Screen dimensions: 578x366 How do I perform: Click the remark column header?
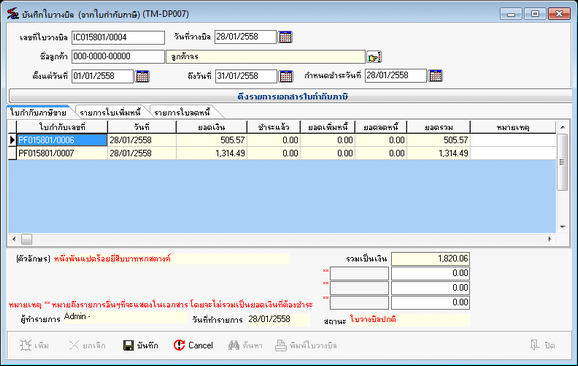(x=513, y=127)
